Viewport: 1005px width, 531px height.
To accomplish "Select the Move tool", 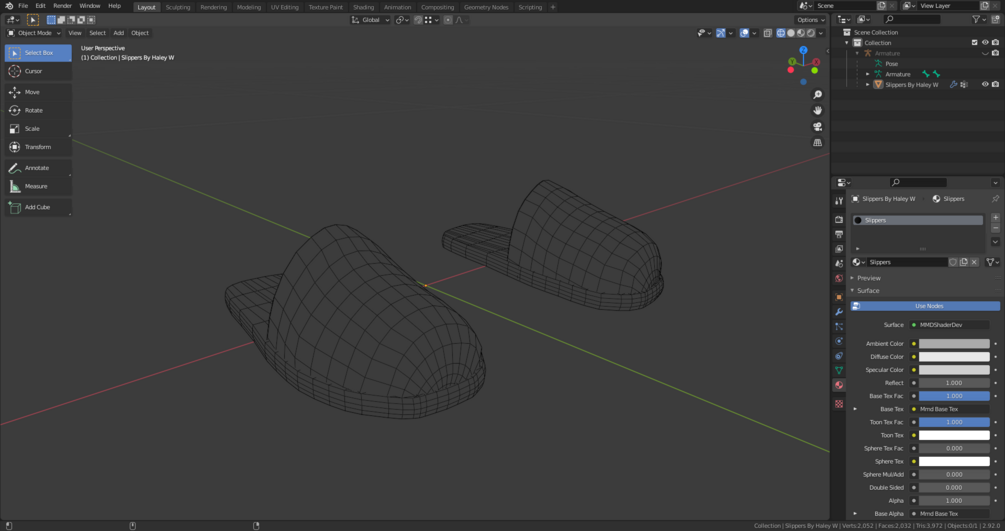I will pyautogui.click(x=37, y=92).
